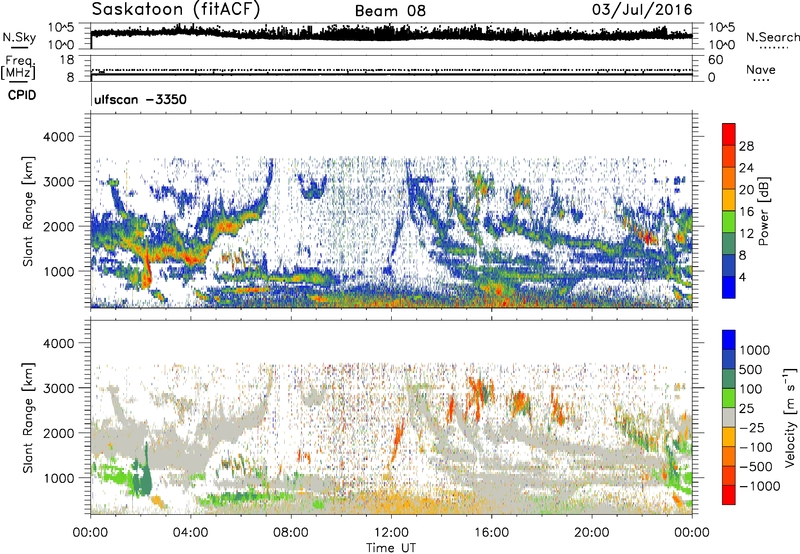This screenshot has width=800, height=554.
Task: Click "4000" on the velocity panel's range axis
Action: 59,343
